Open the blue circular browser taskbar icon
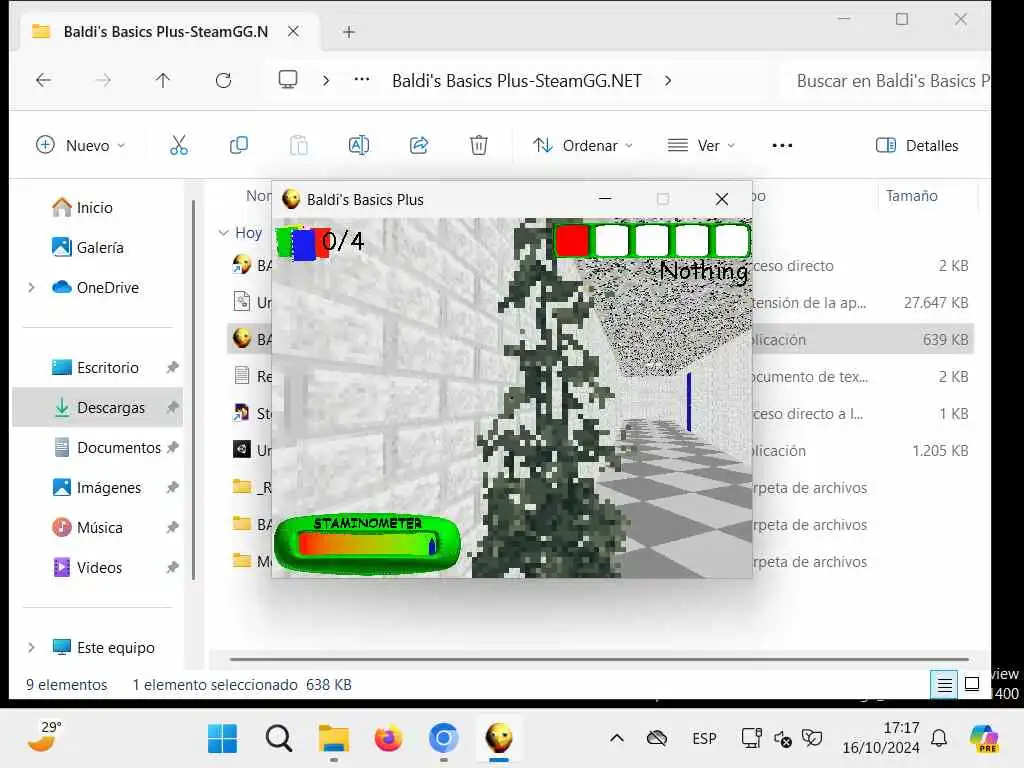 coord(443,739)
